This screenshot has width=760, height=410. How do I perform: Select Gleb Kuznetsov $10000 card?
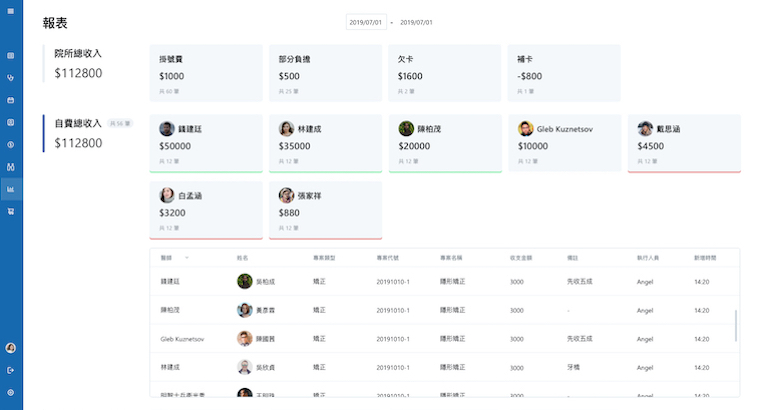pos(565,142)
